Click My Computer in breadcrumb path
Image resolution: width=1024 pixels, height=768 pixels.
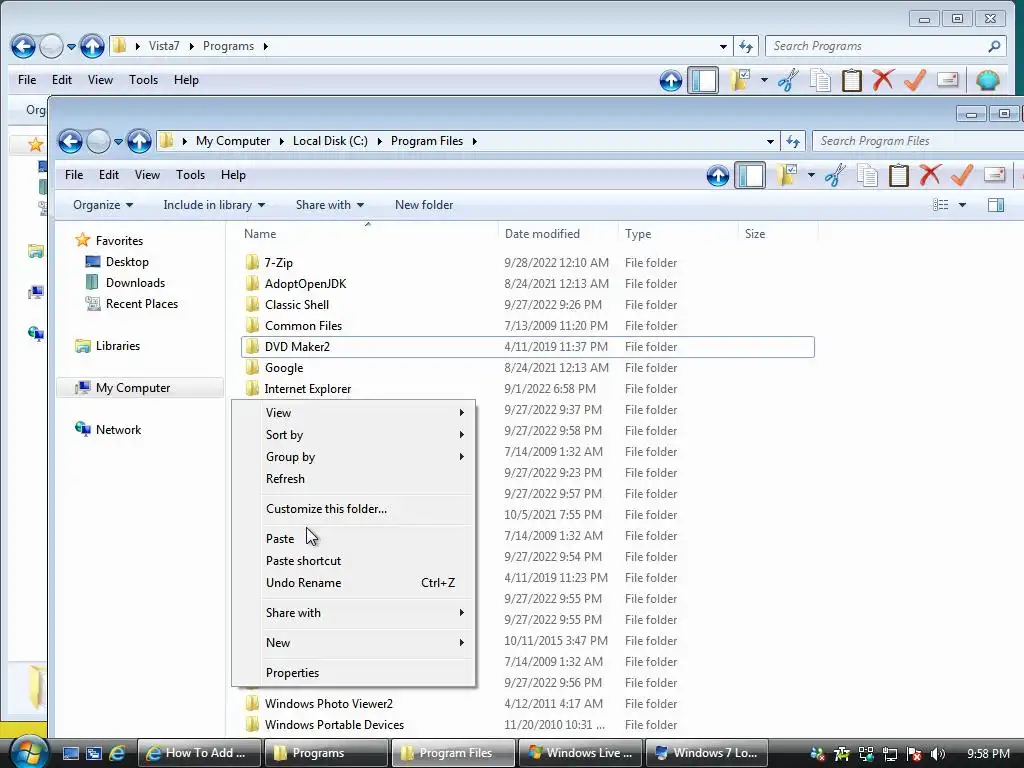(x=233, y=141)
